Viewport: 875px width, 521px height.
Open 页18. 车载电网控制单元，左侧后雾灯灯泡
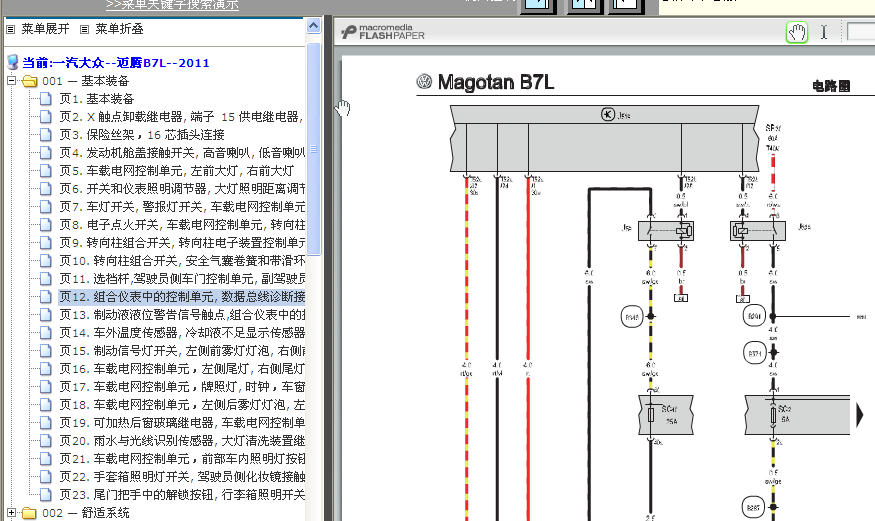pyautogui.click(x=182, y=404)
